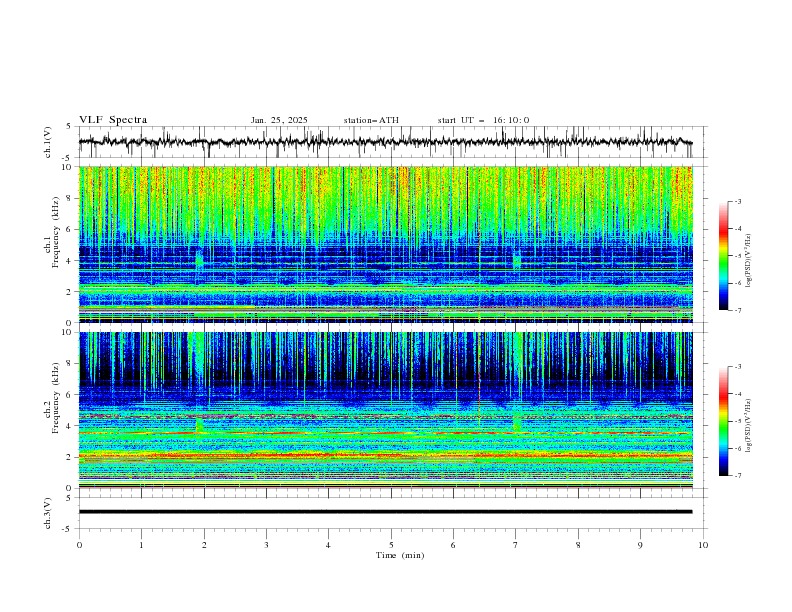Image resolution: width=792 pixels, height=612 pixels.
Task: Select the date text "Jan. 25, 2025"
Action: coord(279,120)
